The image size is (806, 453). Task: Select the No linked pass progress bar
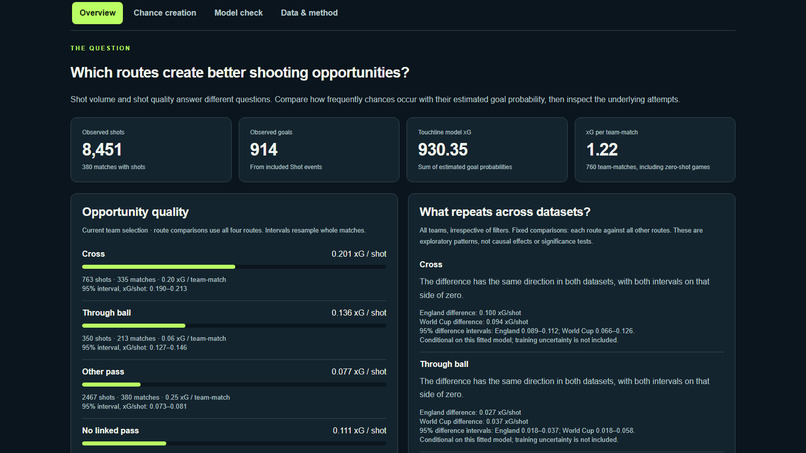234,443
